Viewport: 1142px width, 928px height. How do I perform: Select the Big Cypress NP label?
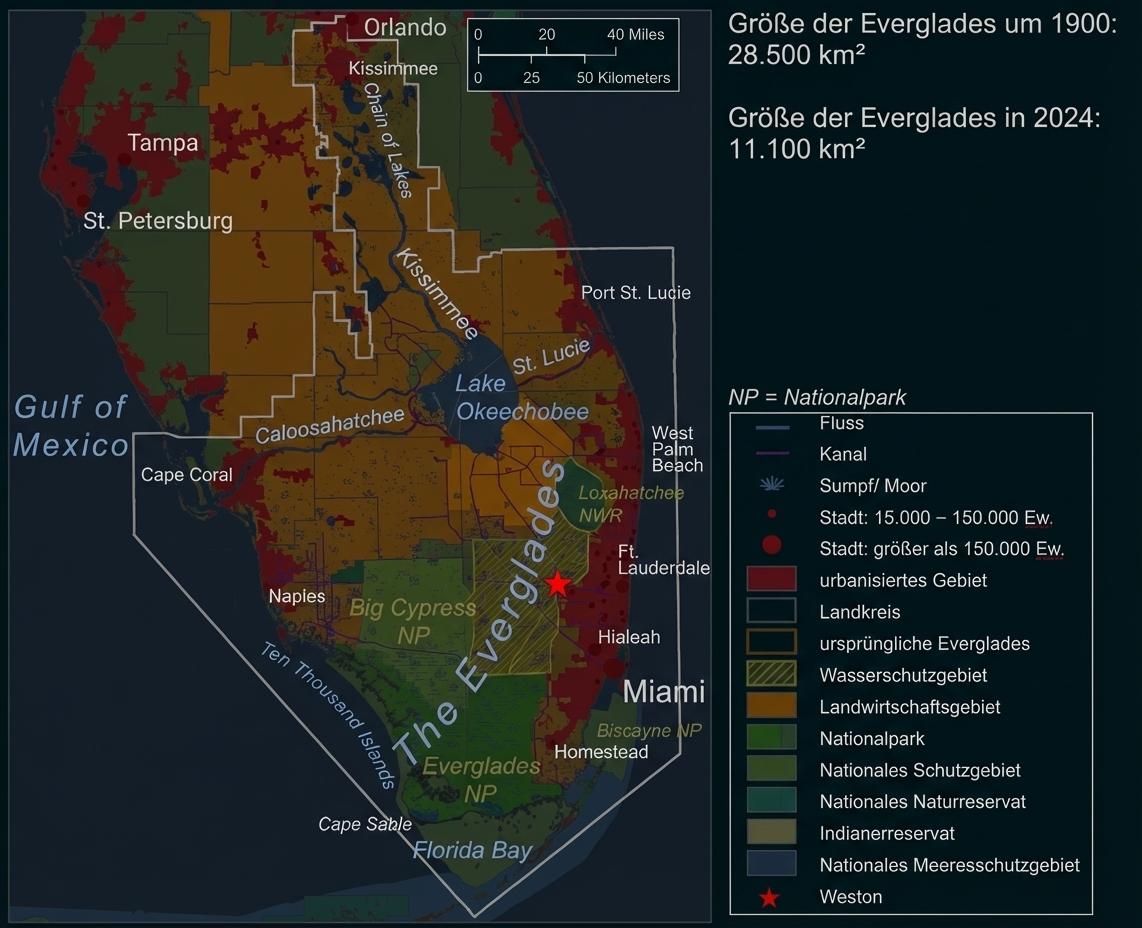[413, 620]
